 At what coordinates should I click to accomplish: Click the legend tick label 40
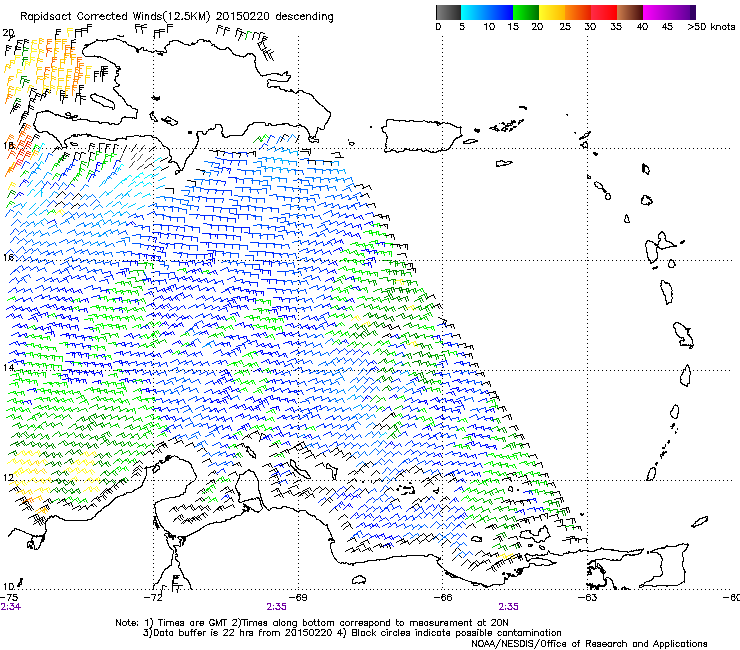pos(642,27)
